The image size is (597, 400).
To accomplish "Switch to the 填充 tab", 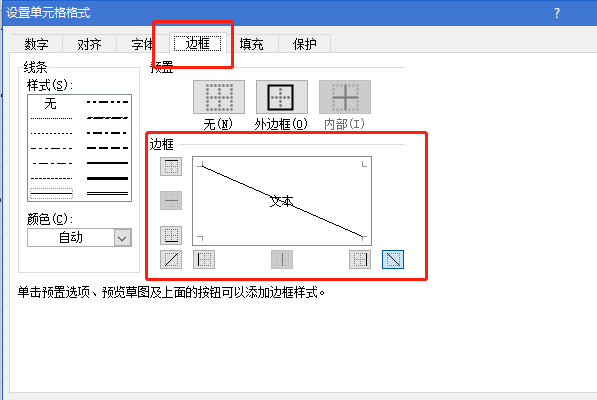I will [x=252, y=44].
